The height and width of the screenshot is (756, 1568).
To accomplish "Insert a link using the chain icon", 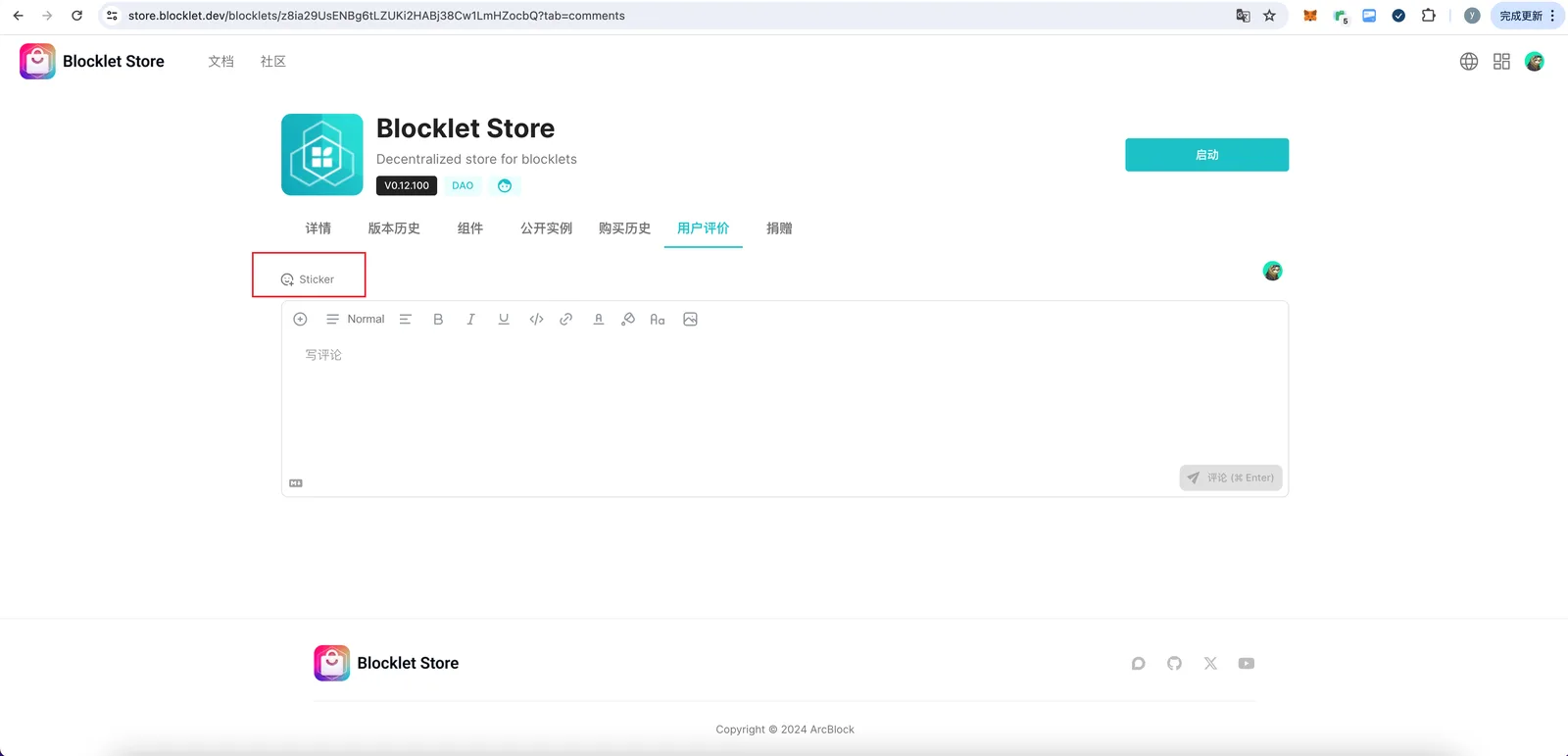I will 566,320.
